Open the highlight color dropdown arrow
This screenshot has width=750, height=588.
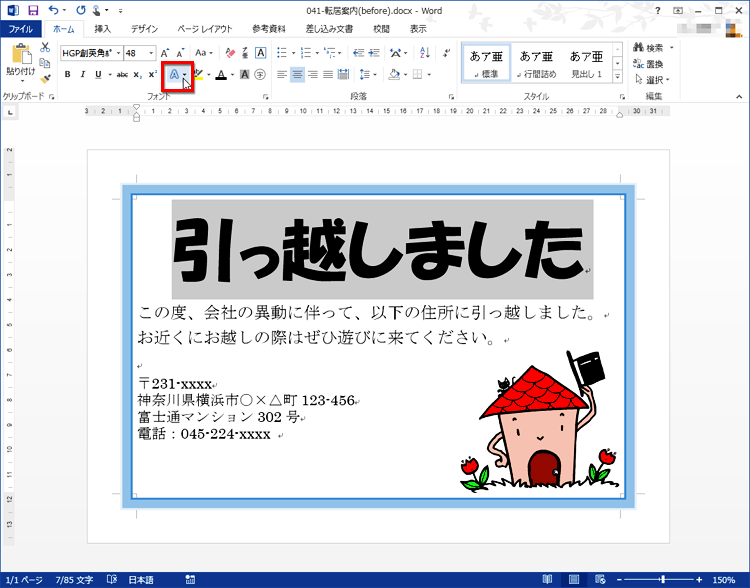(209, 75)
